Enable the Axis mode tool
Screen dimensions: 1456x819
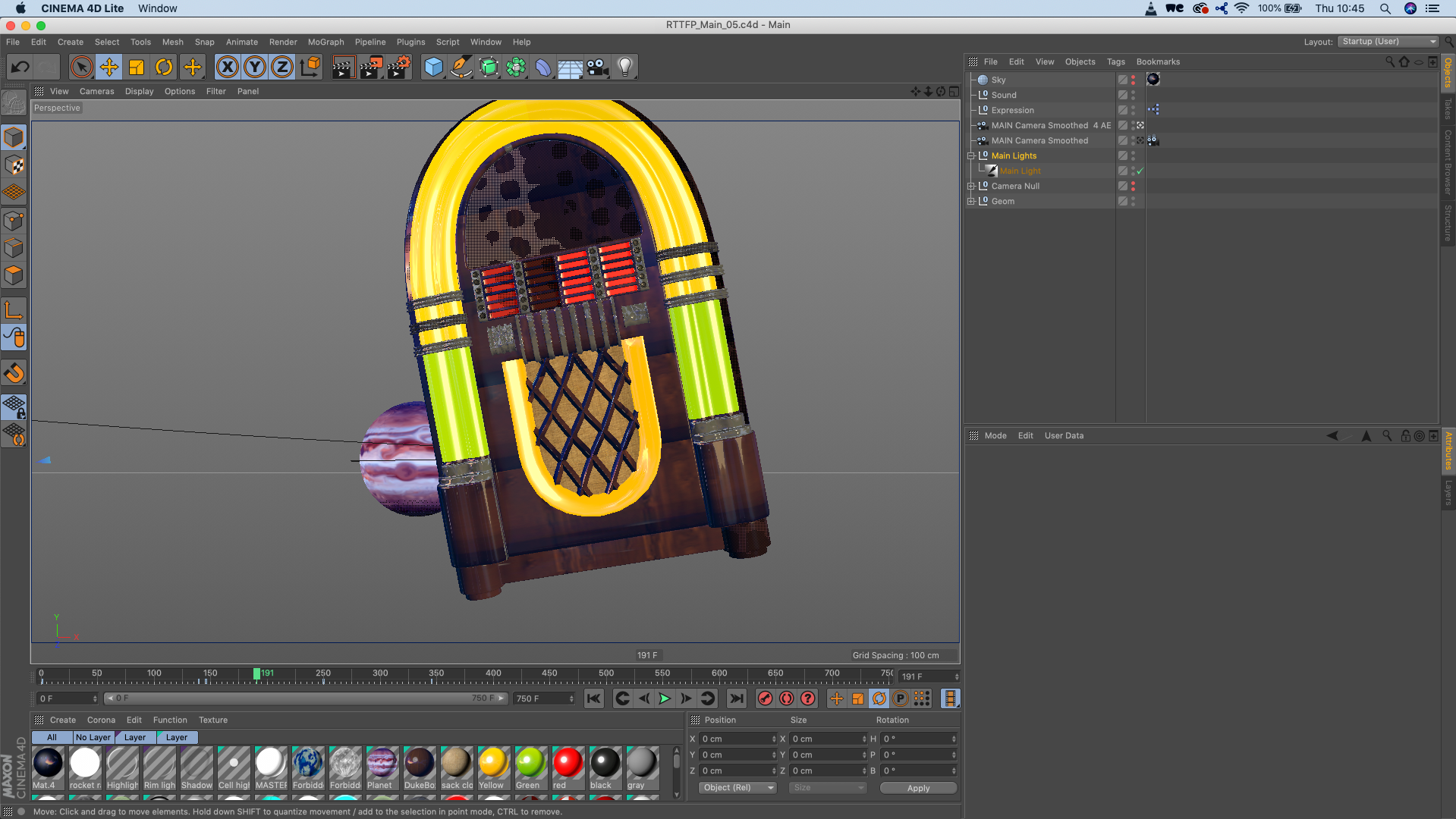[x=14, y=310]
